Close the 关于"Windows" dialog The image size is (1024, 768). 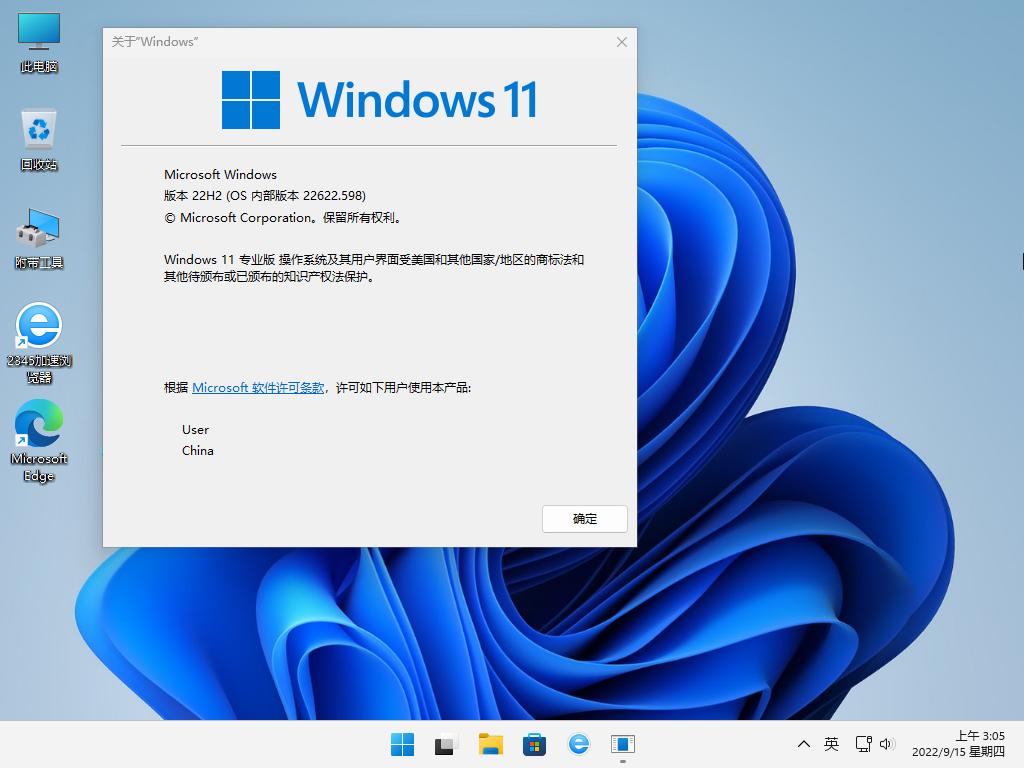point(622,42)
